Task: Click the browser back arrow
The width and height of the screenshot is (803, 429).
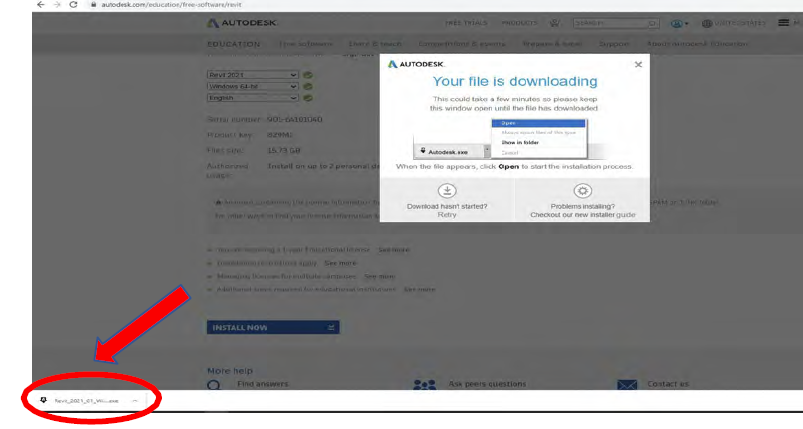Action: coord(11,5)
